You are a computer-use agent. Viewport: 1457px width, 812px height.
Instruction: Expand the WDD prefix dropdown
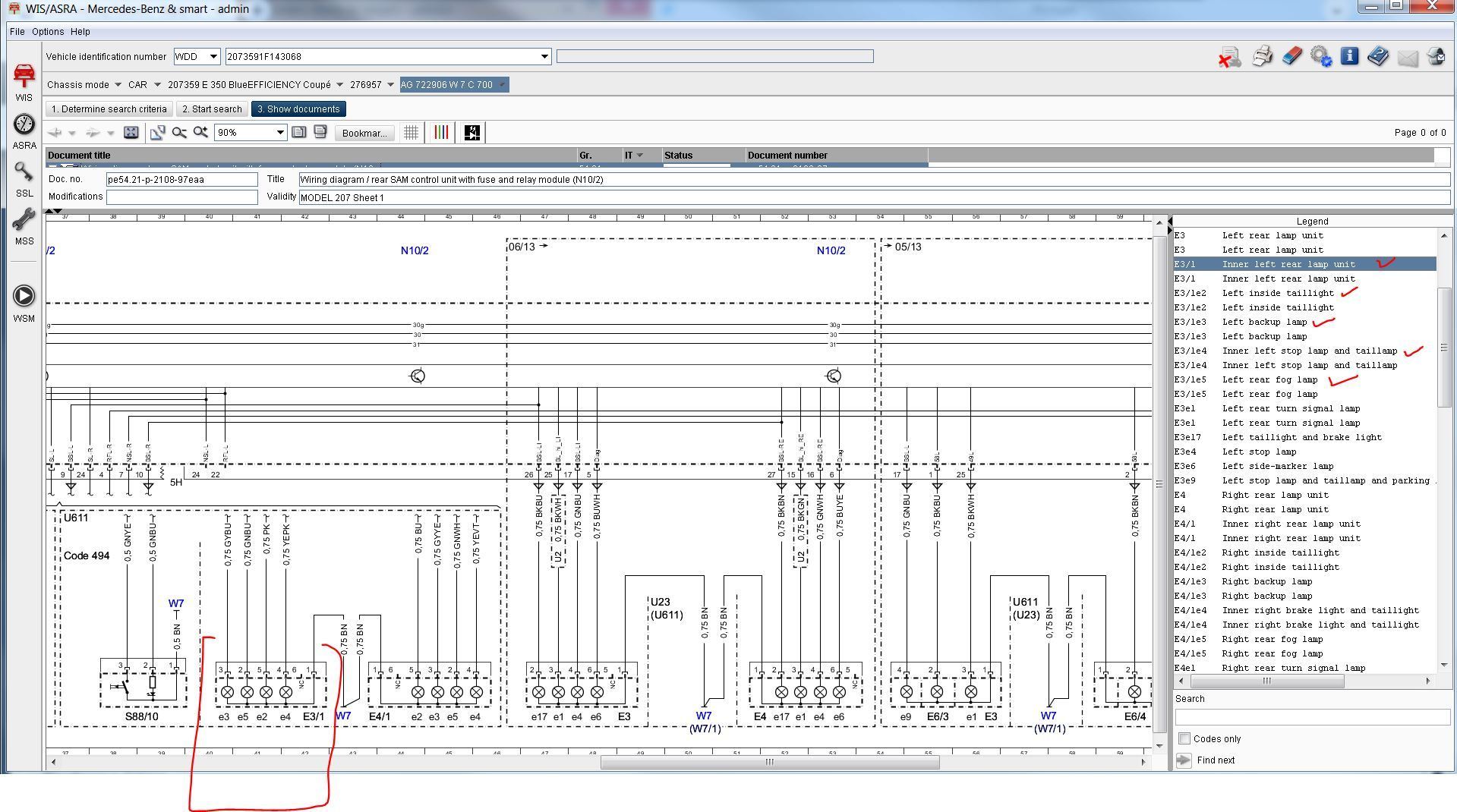click(x=213, y=57)
